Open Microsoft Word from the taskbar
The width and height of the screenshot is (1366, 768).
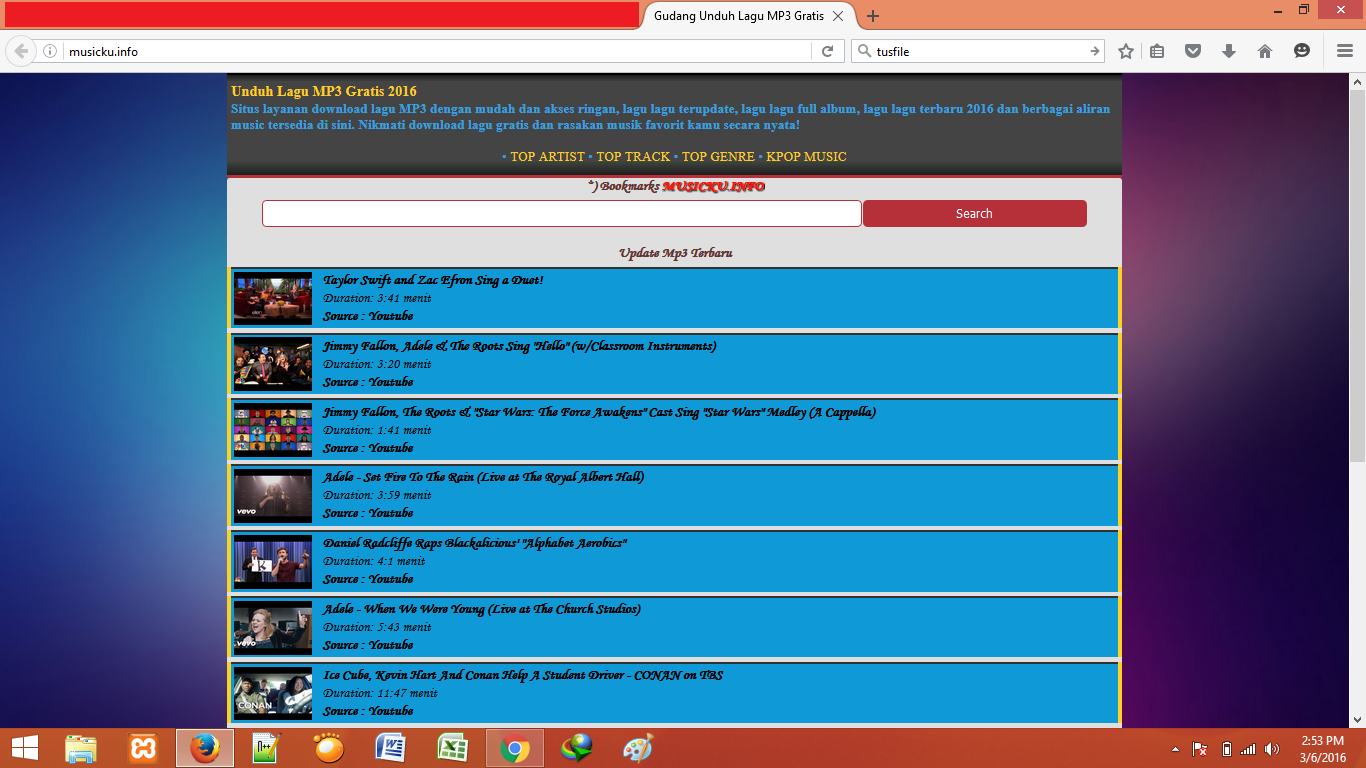click(x=391, y=748)
